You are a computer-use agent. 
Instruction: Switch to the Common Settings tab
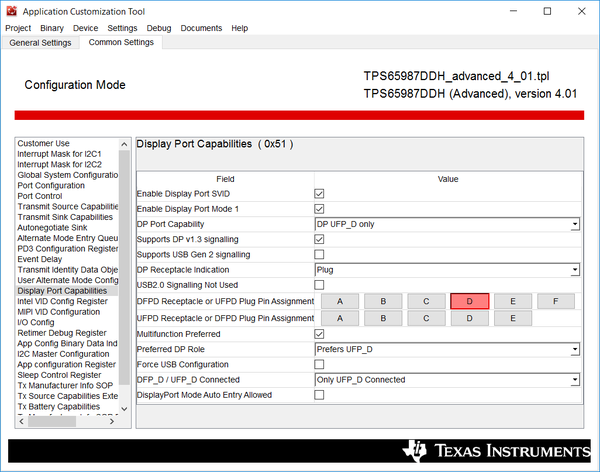pos(121,42)
